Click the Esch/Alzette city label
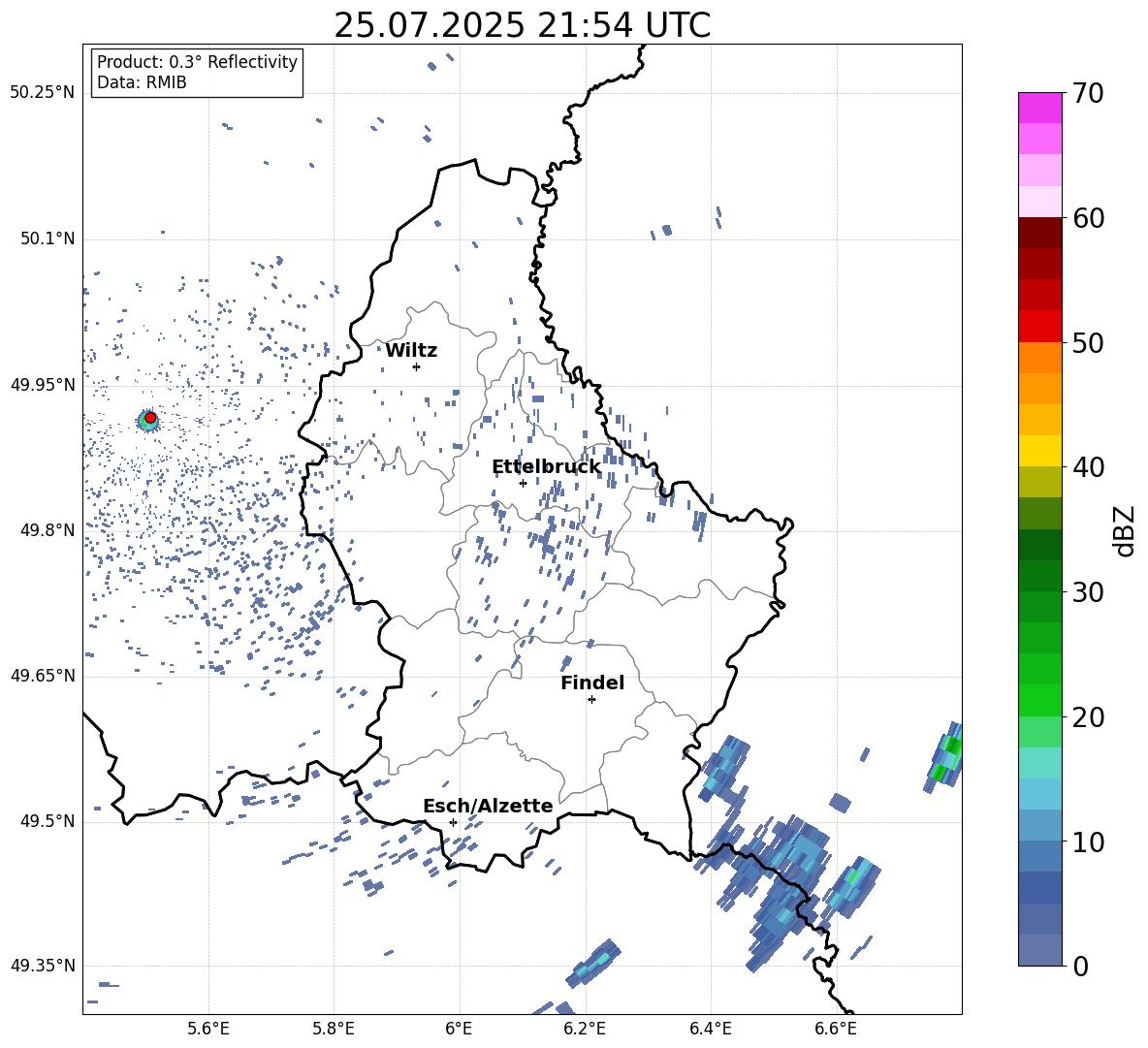The image size is (1148, 1048). tap(488, 806)
